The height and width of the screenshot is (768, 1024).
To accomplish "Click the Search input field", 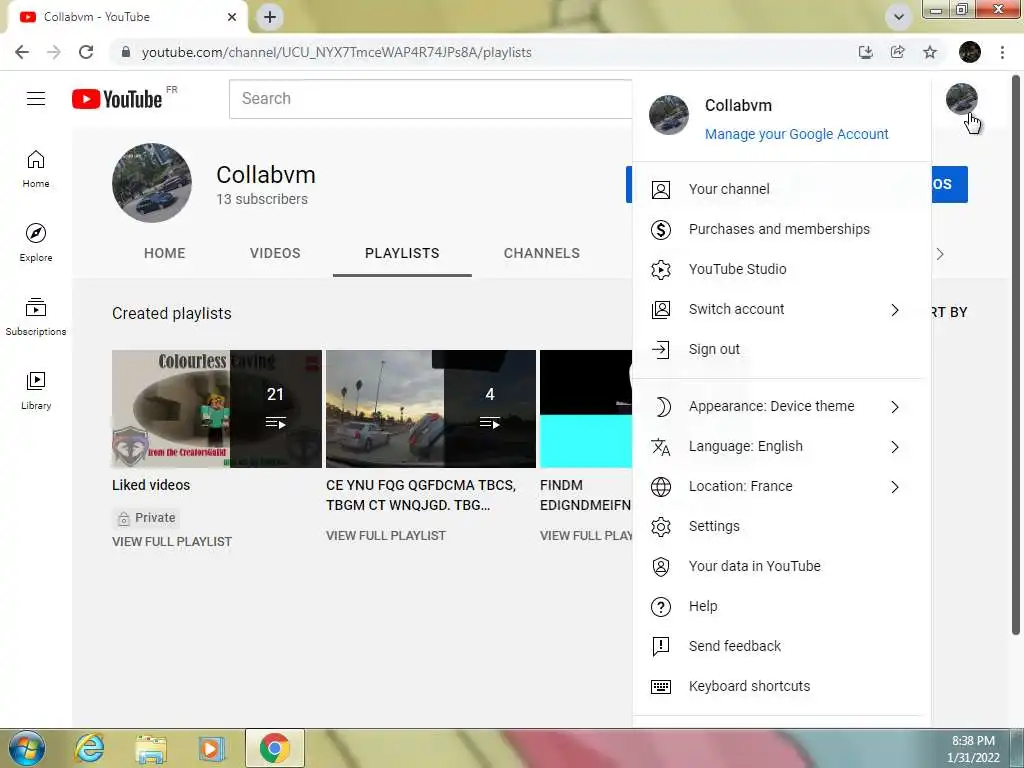I will point(431,99).
